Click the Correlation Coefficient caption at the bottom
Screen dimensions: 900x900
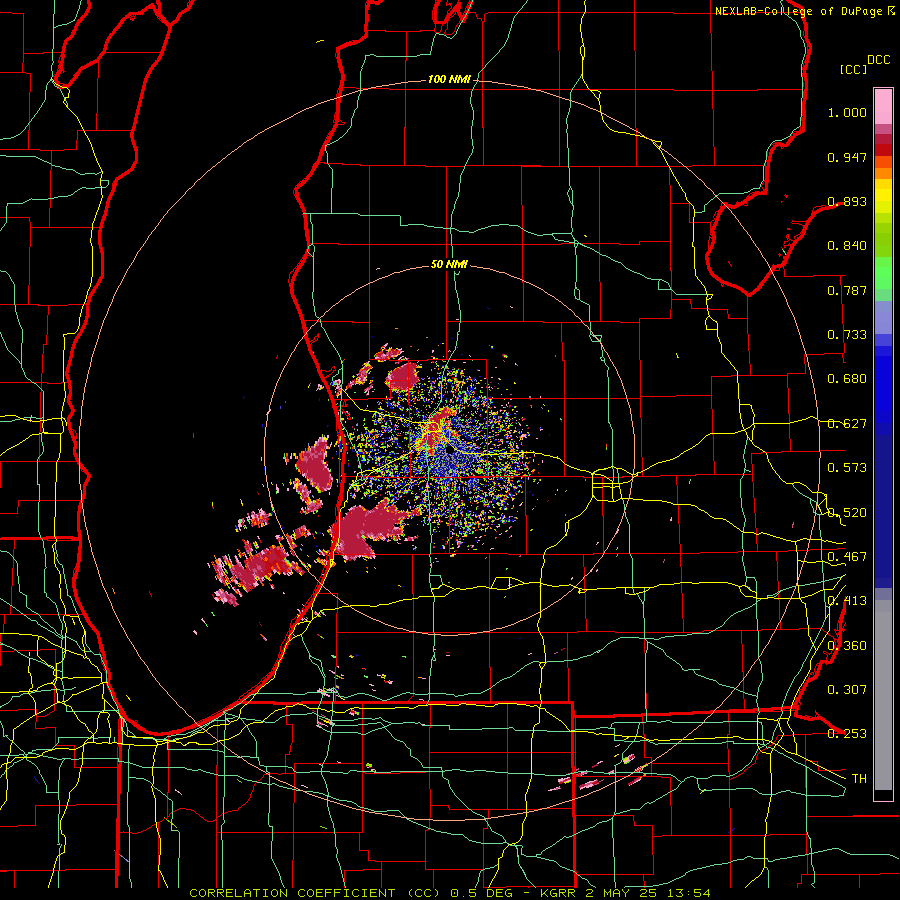pyautogui.click(x=450, y=893)
